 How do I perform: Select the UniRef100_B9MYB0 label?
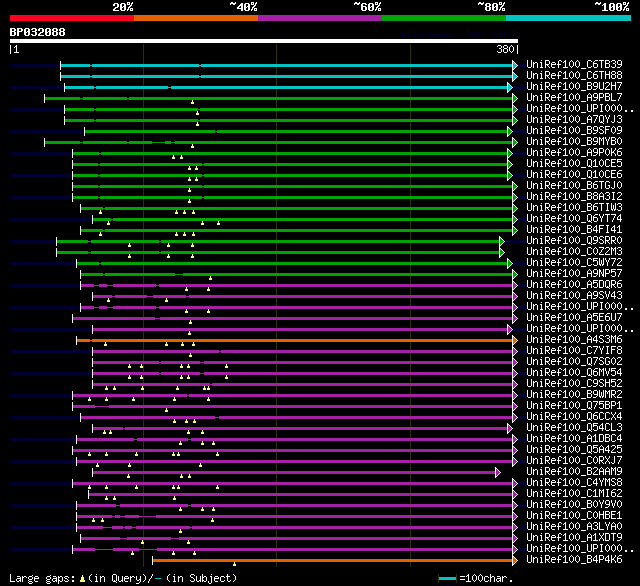(574, 142)
